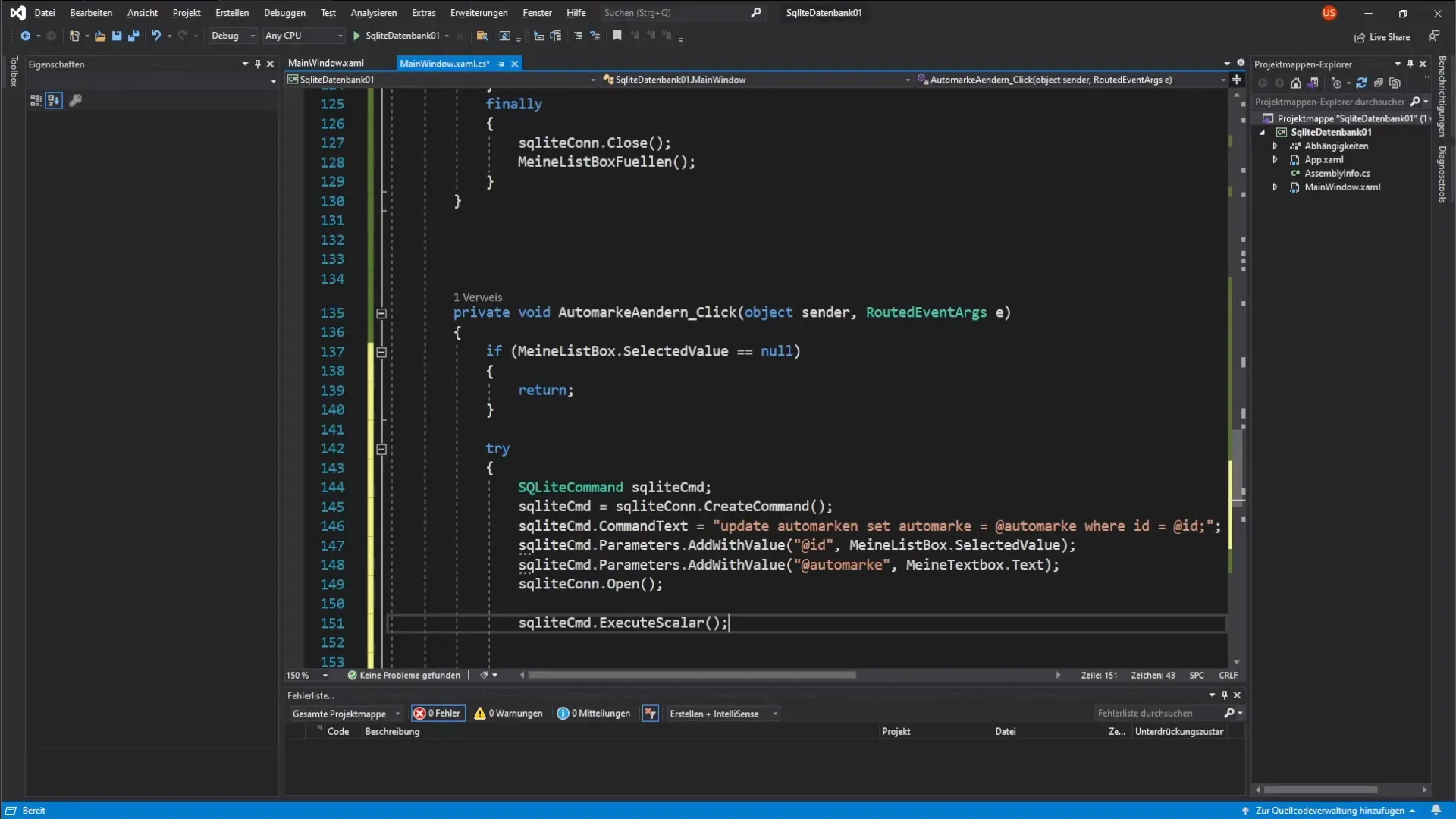Open the 150 % zoom dropdown

point(307,675)
